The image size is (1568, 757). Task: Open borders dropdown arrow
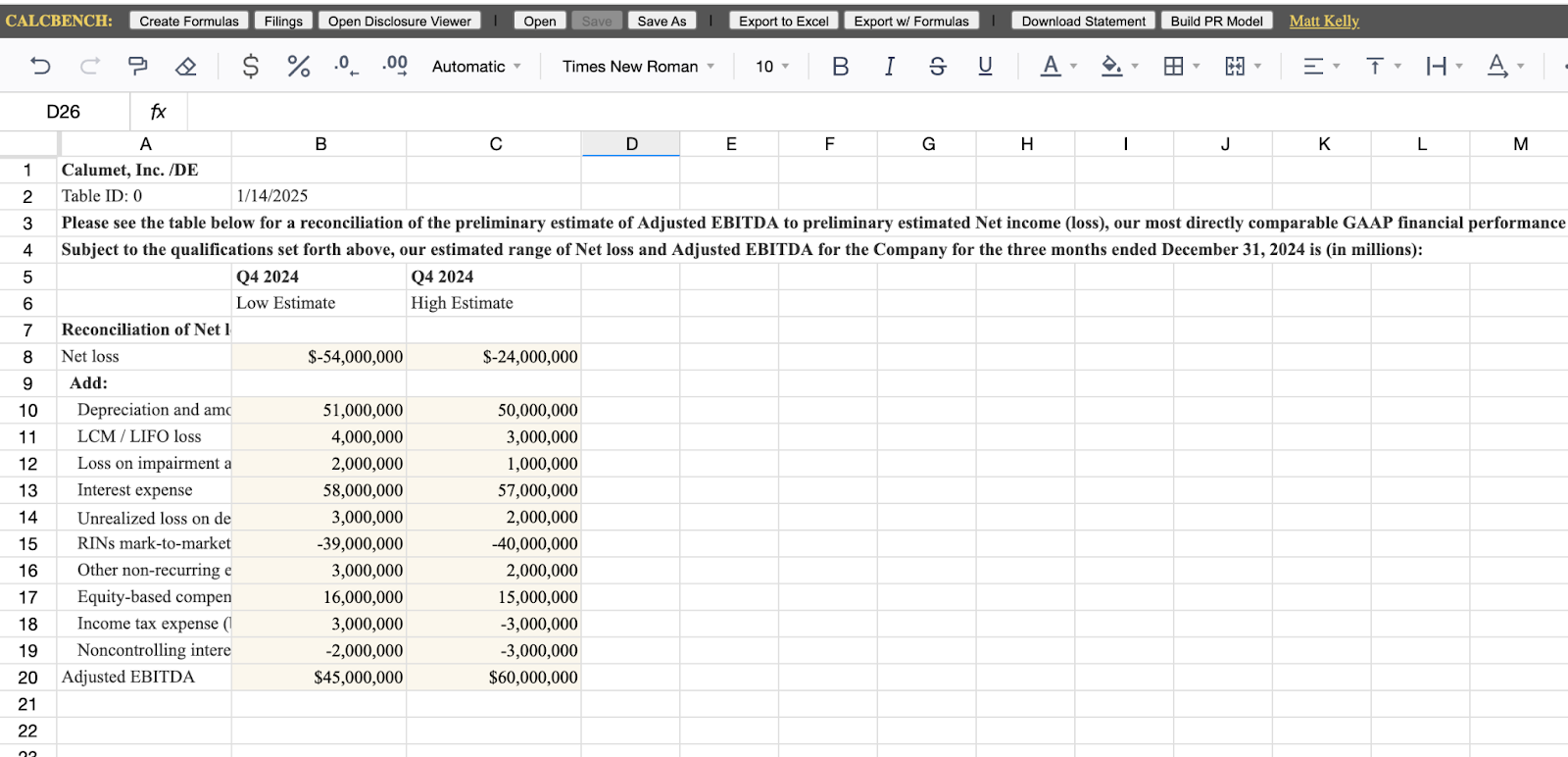coord(1196,66)
